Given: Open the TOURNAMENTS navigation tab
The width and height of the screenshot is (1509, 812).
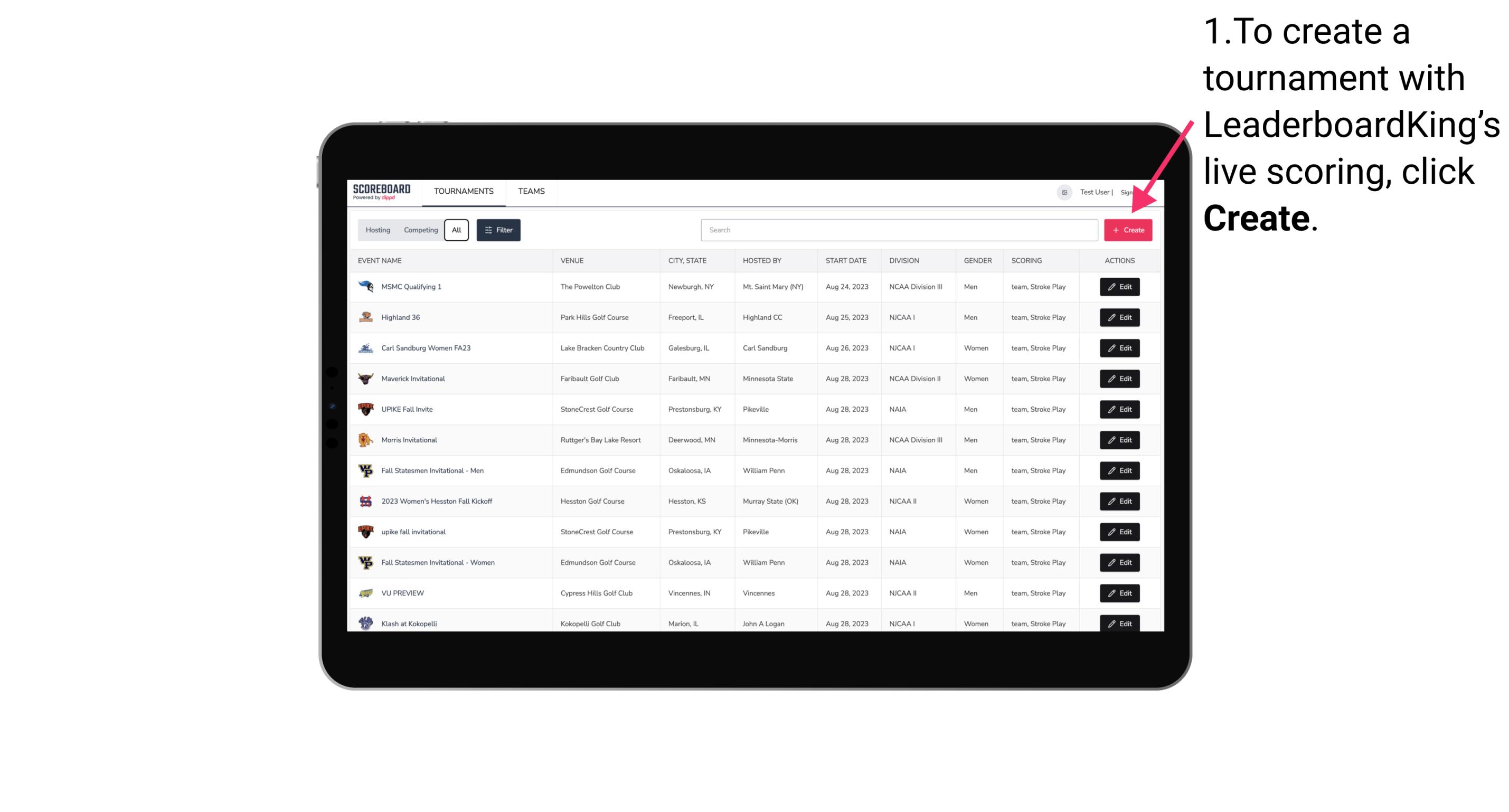Looking at the screenshot, I should [463, 191].
